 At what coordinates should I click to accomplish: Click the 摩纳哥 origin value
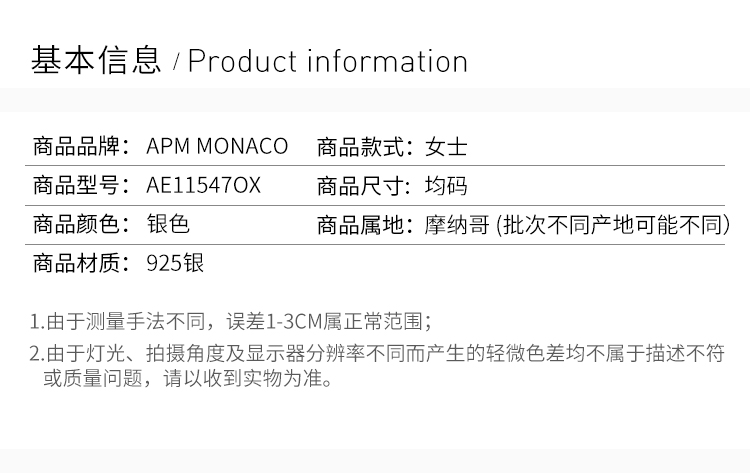457,225
